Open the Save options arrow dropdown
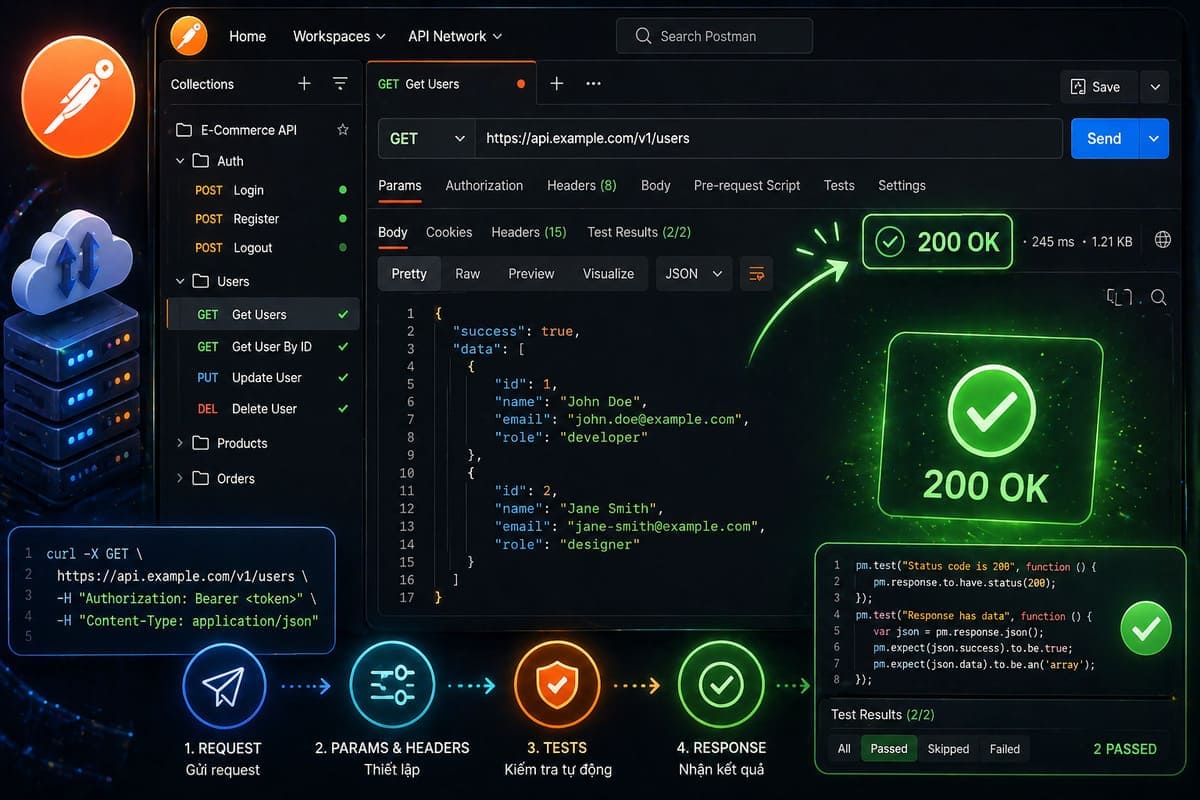This screenshot has height=800, width=1200. 1155,87
